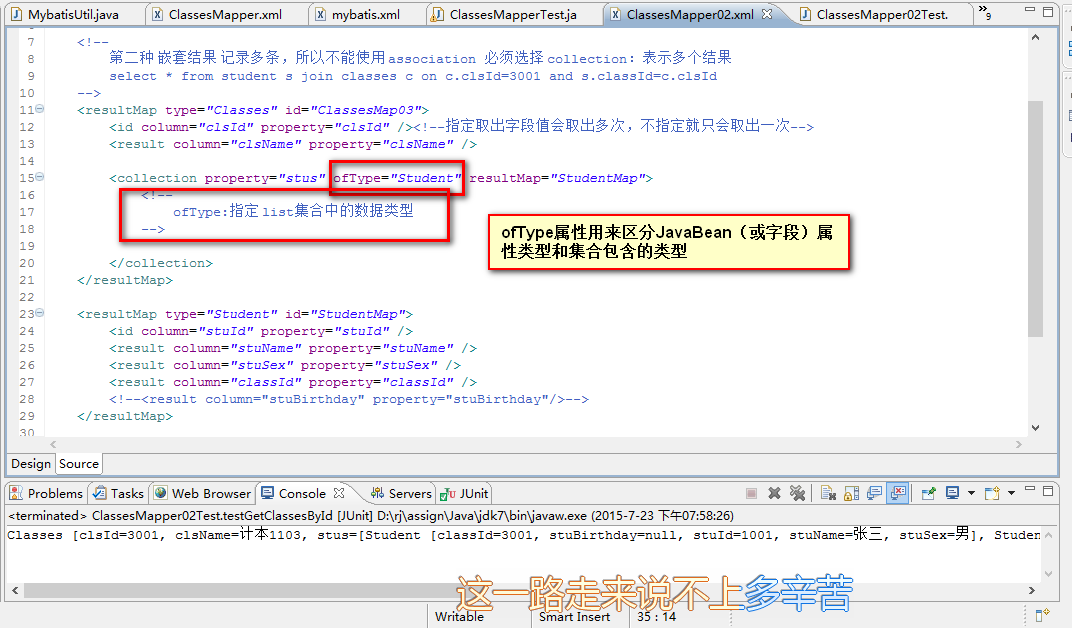This screenshot has height=628, width=1072.
Task: Maximize the editor area
Action: click(1048, 11)
